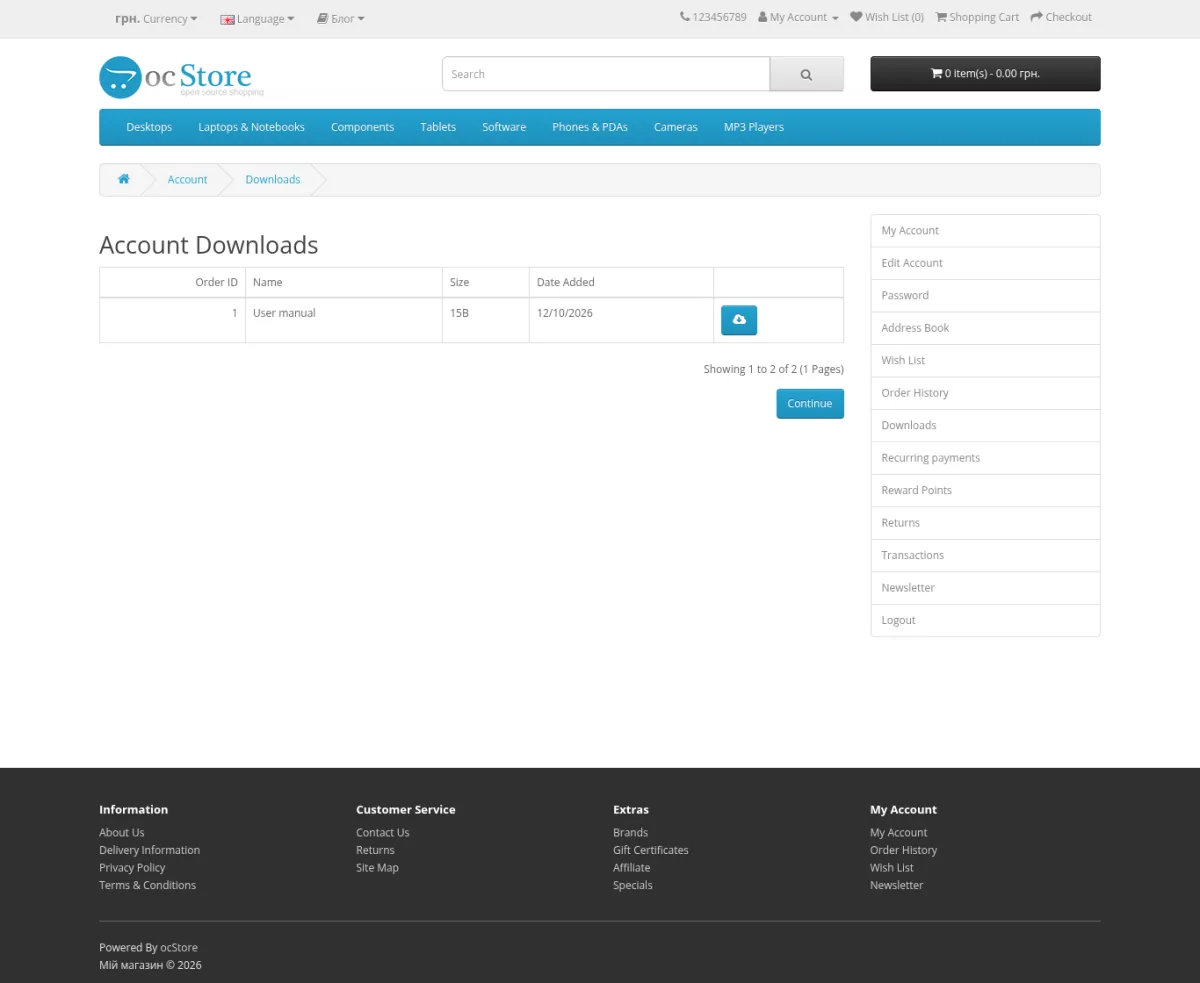Image resolution: width=1200 pixels, height=983 pixels.
Task: Open the Блог dropdown menu
Action: (341, 18)
